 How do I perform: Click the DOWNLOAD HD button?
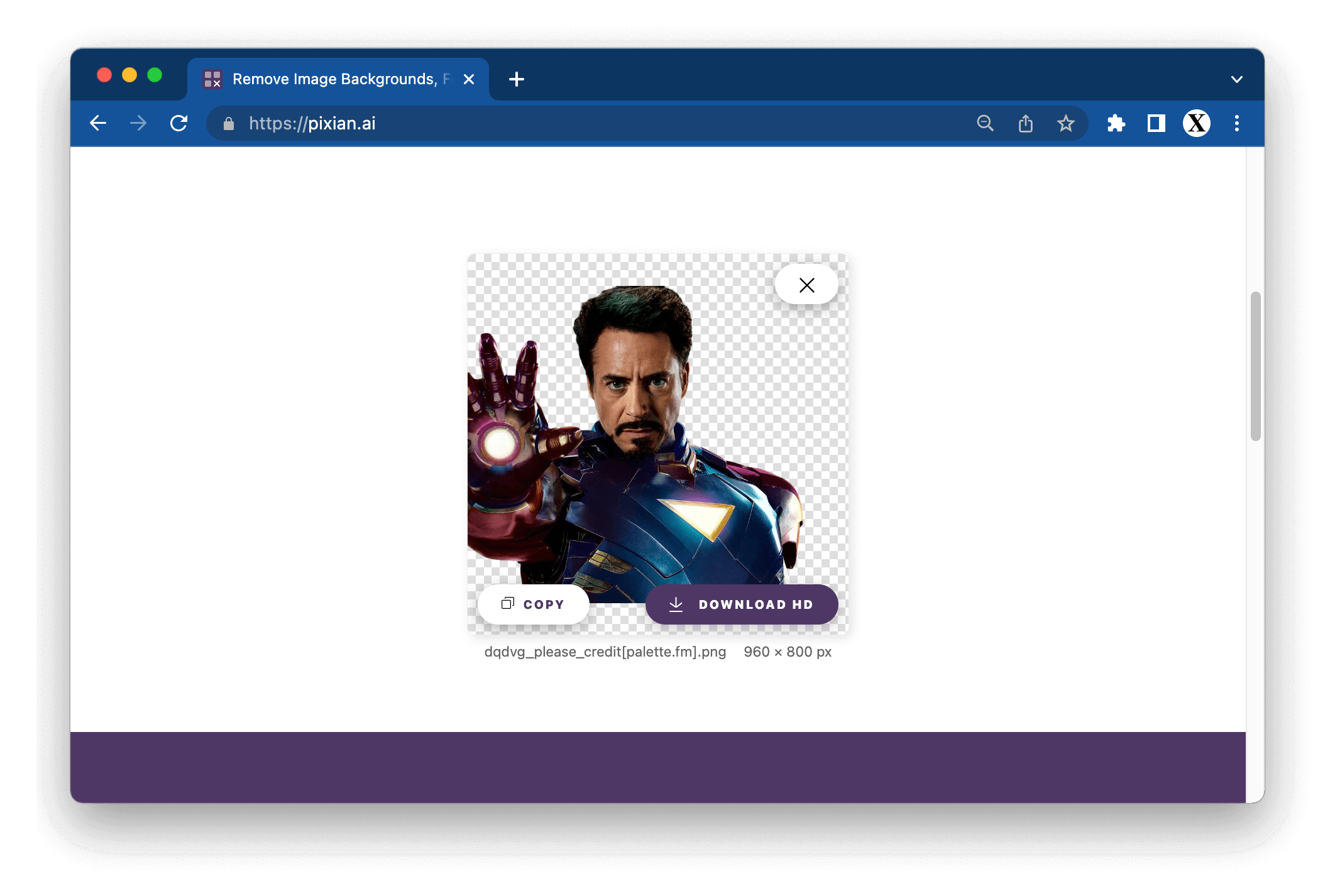742,604
